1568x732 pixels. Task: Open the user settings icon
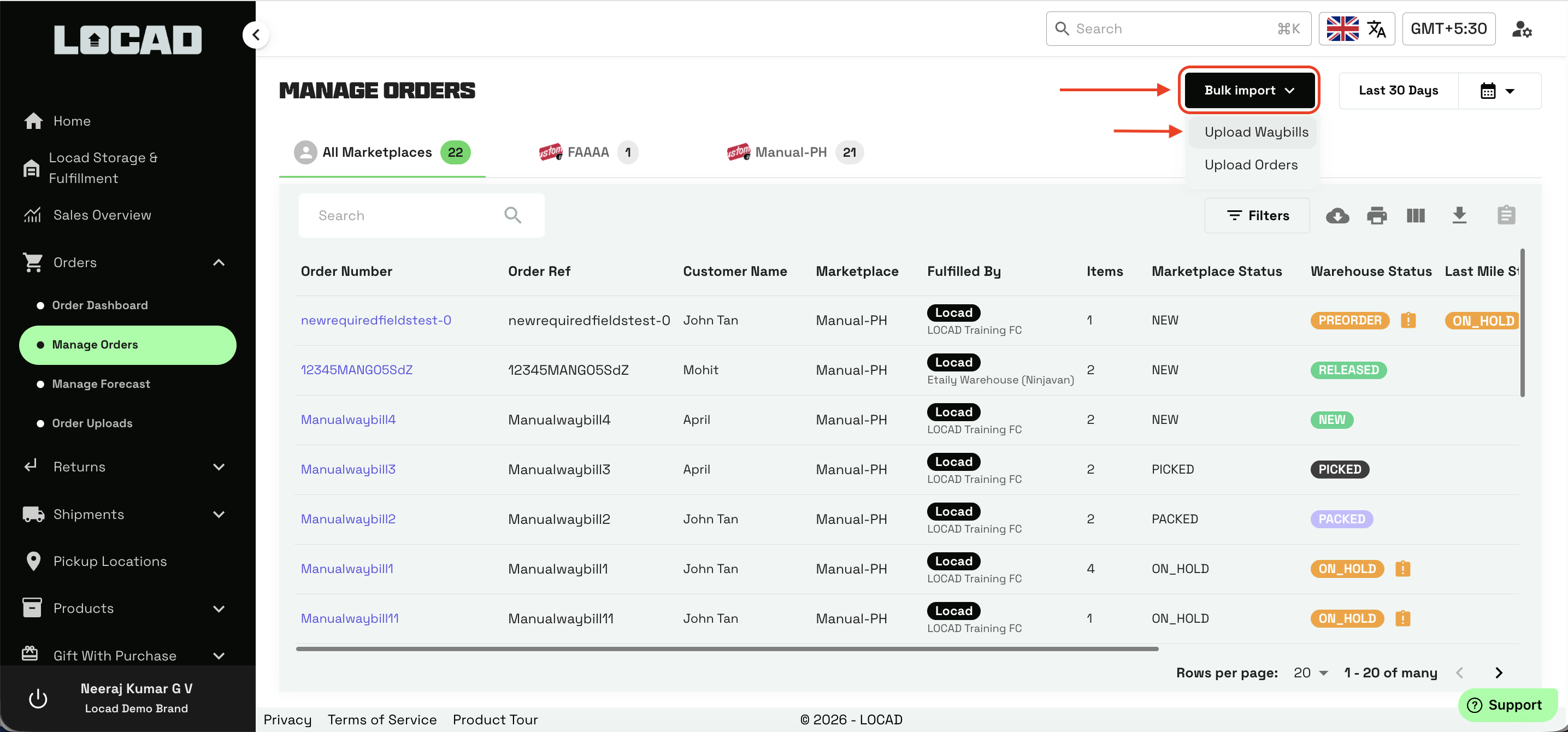coord(1522,29)
